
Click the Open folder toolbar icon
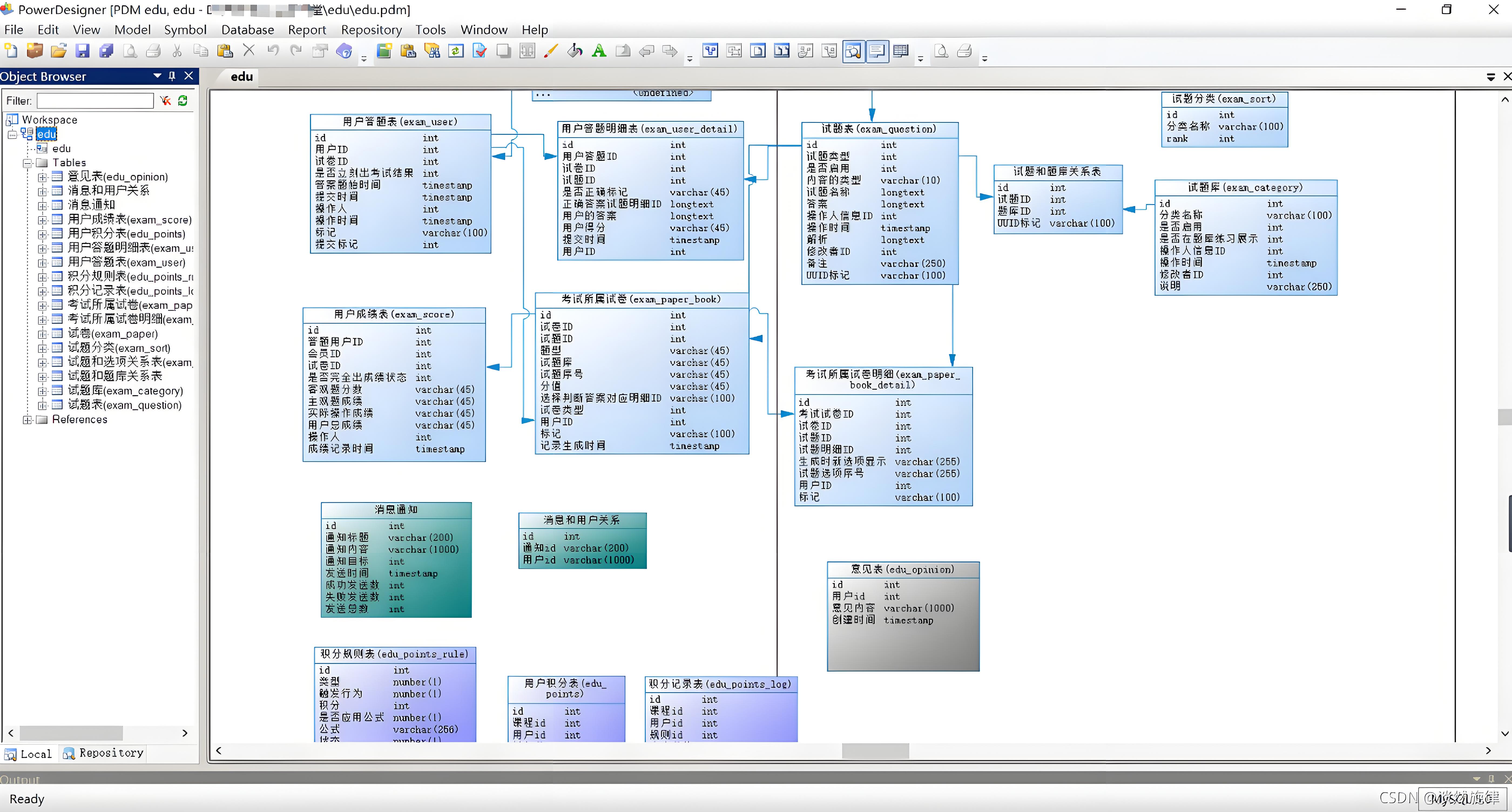pos(59,51)
